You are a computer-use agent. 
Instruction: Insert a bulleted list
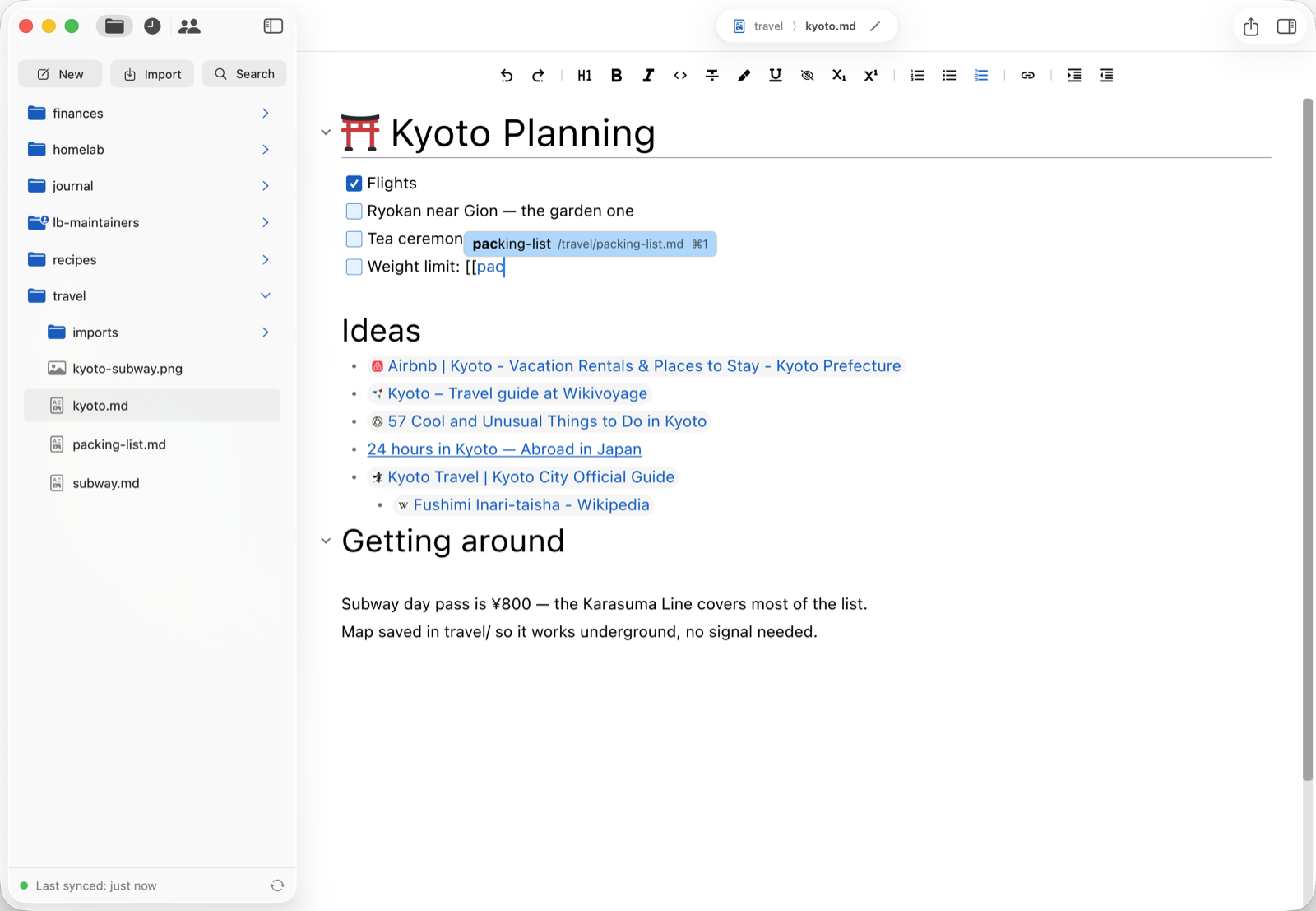(949, 75)
